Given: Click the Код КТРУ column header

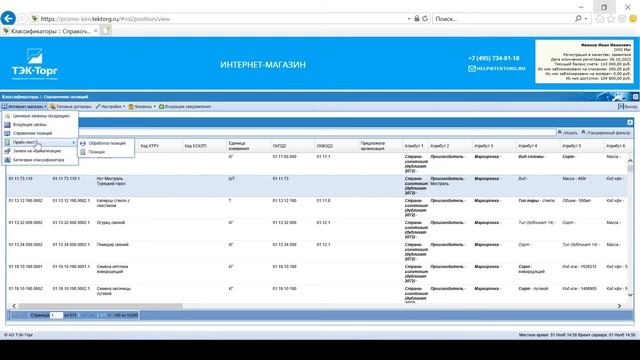Looking at the screenshot, I should point(160,146).
